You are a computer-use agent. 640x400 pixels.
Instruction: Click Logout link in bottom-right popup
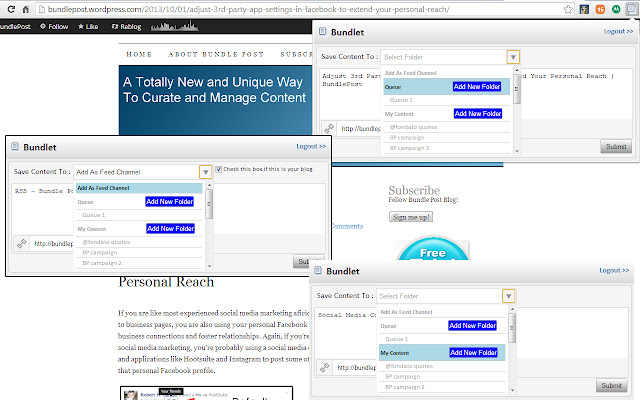(x=614, y=270)
